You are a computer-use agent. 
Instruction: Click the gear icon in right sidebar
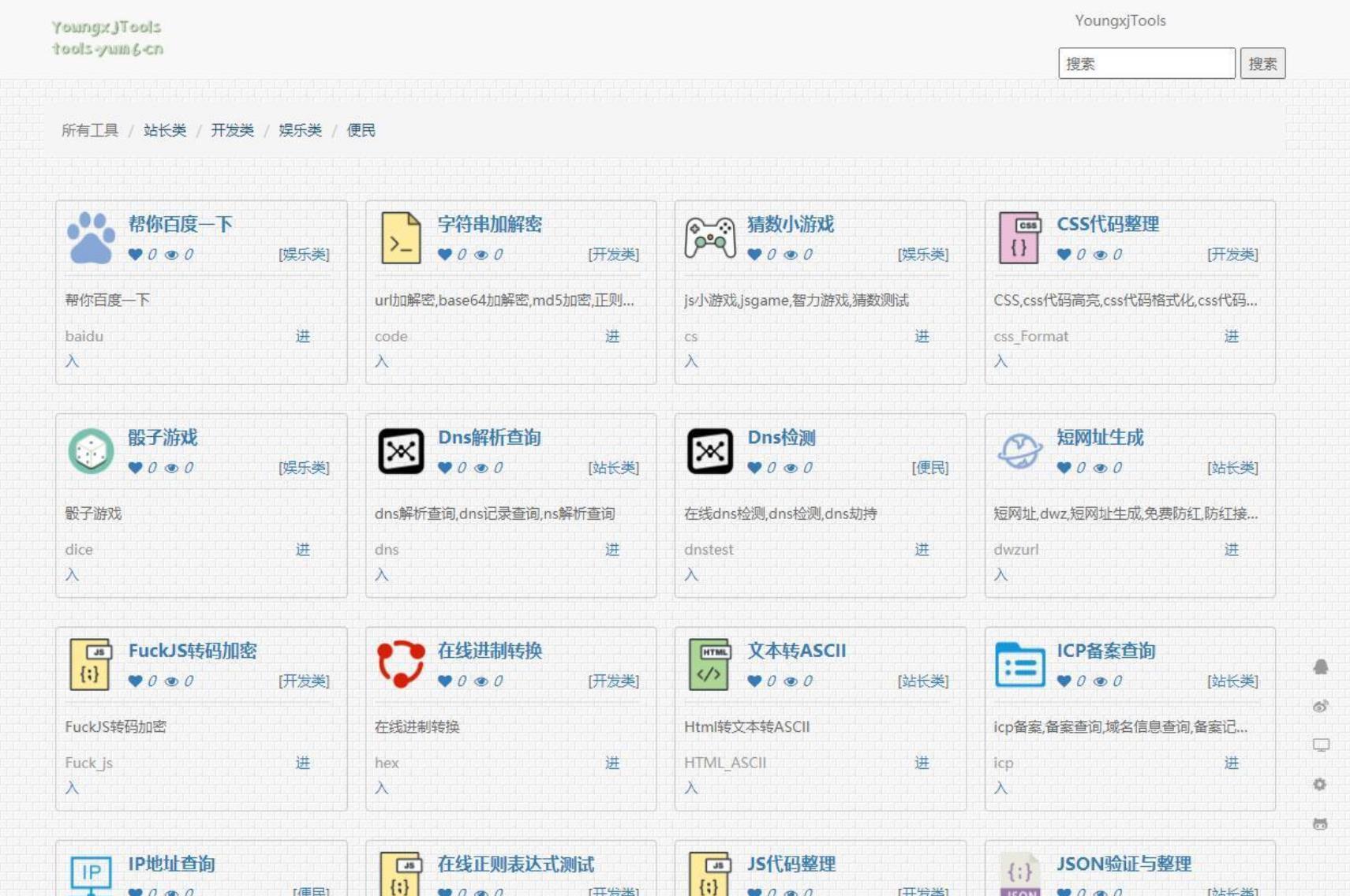coord(1320,785)
